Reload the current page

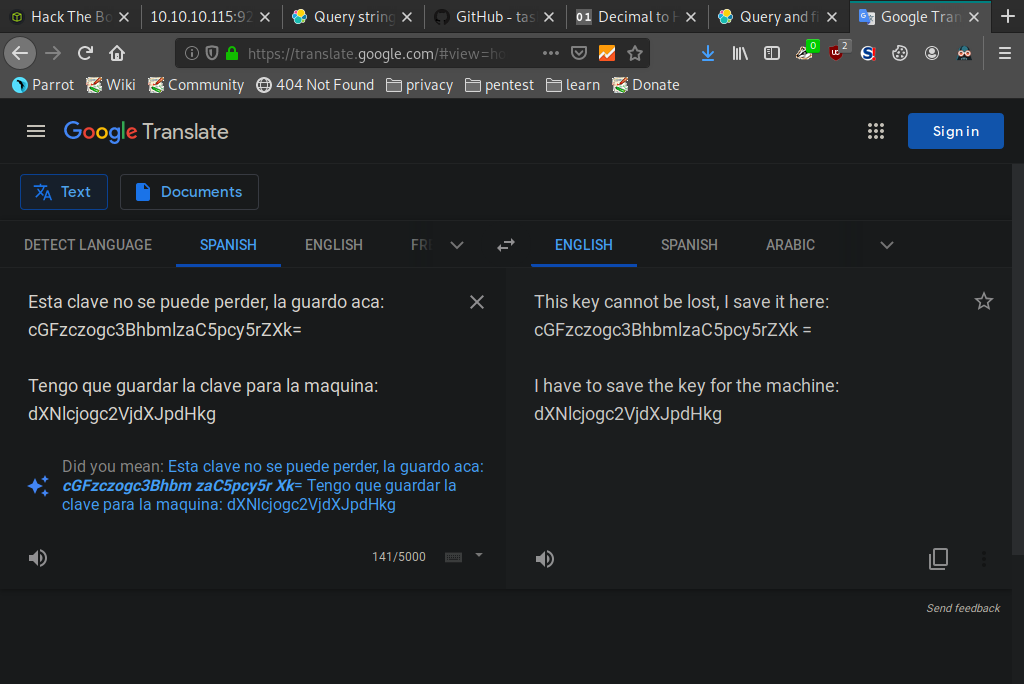[x=85, y=53]
